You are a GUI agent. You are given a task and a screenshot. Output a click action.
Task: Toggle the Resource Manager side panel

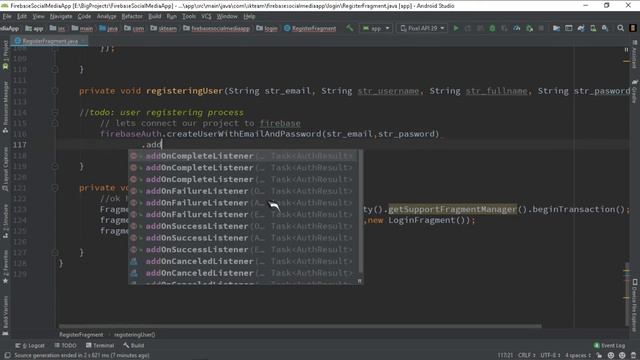click(5, 107)
